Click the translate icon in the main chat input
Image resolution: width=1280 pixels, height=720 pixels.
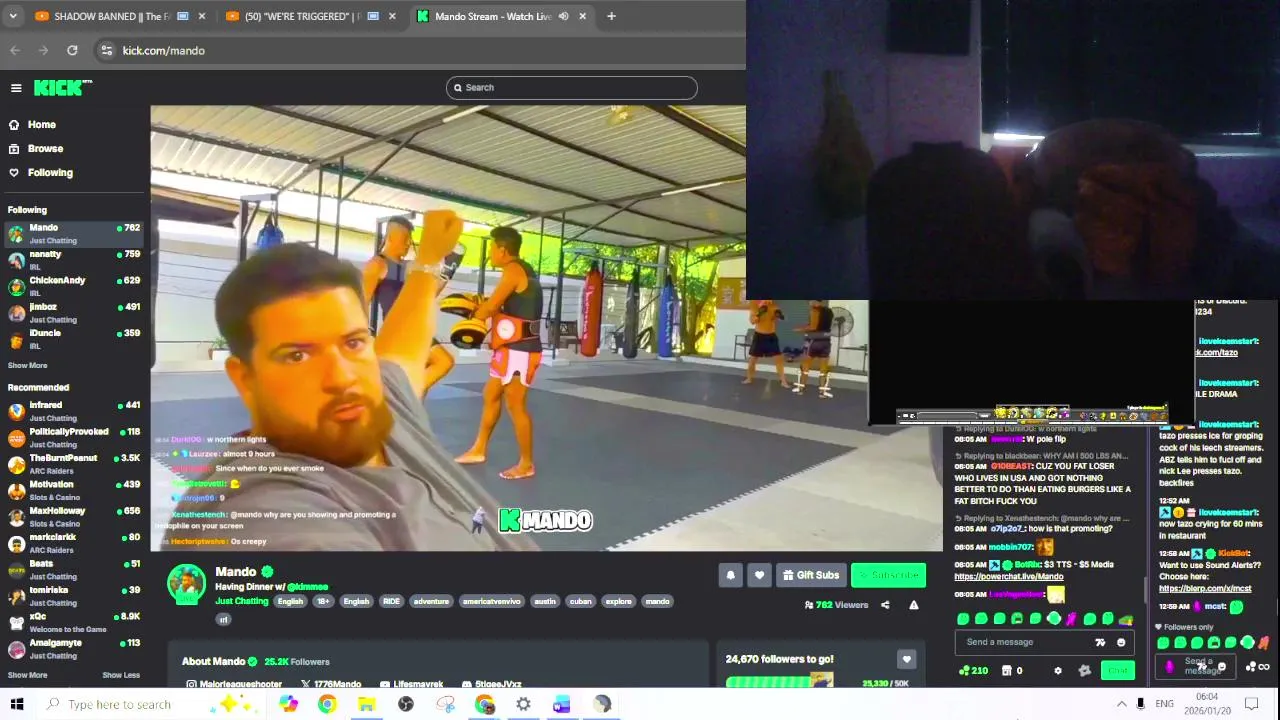click(1100, 643)
